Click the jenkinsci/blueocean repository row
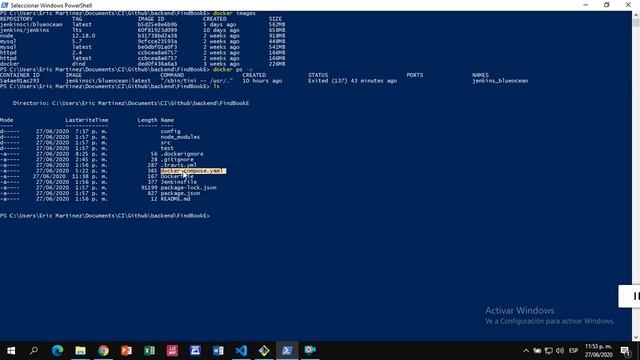 point(142,24)
